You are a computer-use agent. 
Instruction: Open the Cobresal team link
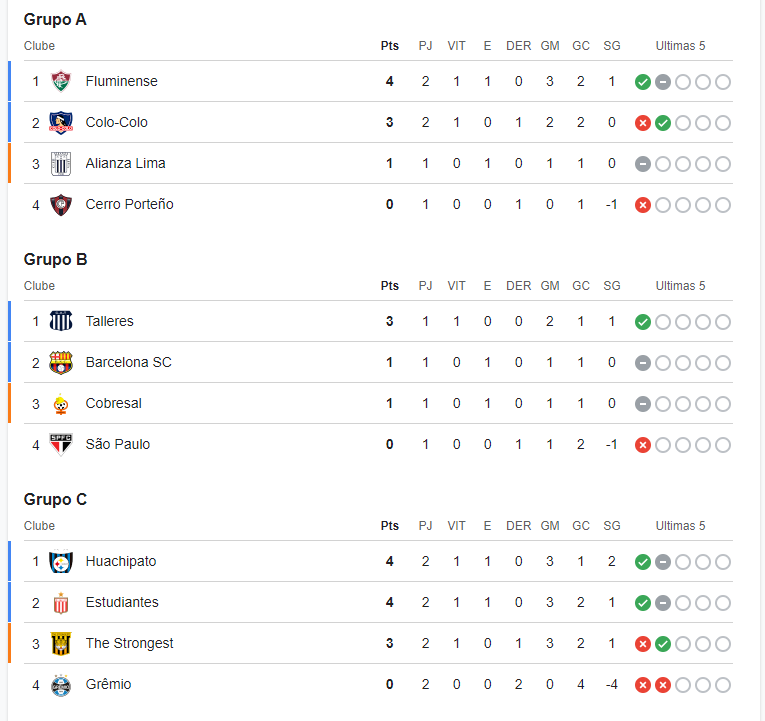coord(114,403)
